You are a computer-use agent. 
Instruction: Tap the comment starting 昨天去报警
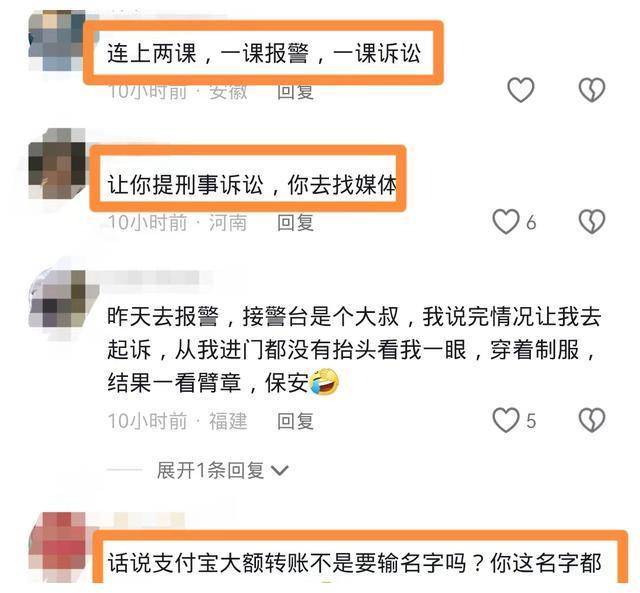[x=353, y=349]
